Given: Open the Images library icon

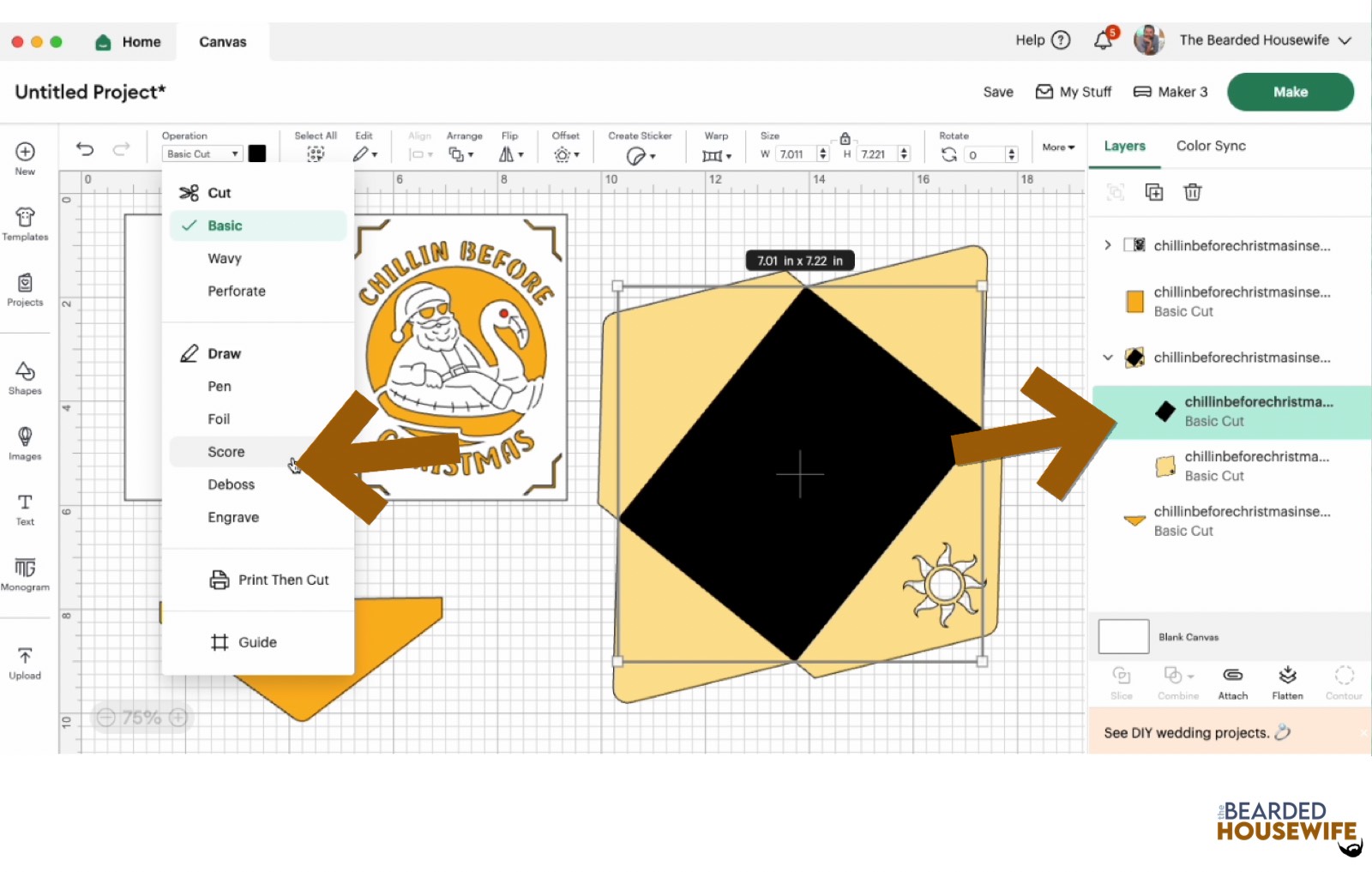Looking at the screenshot, I should (25, 443).
